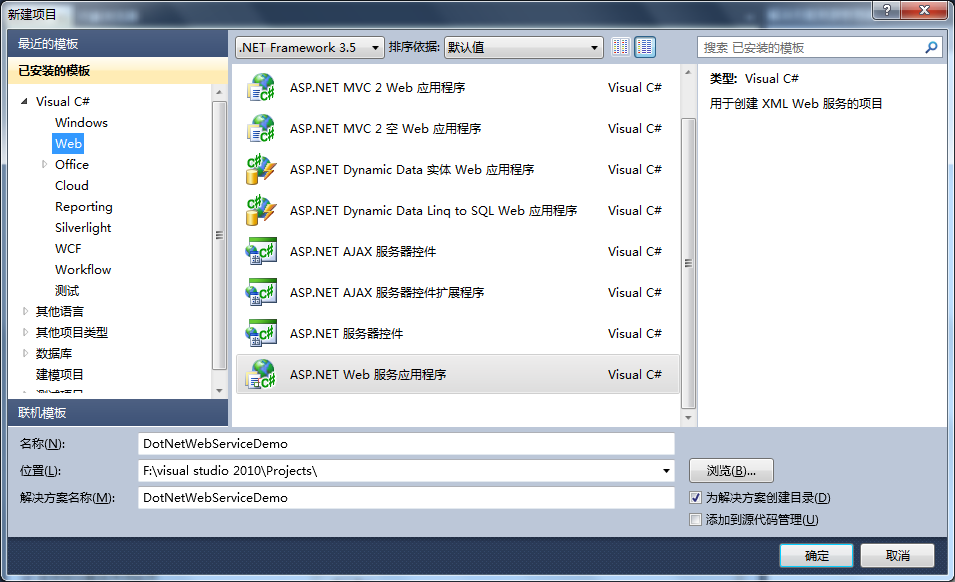Select the Web template category

pyautogui.click(x=68, y=144)
